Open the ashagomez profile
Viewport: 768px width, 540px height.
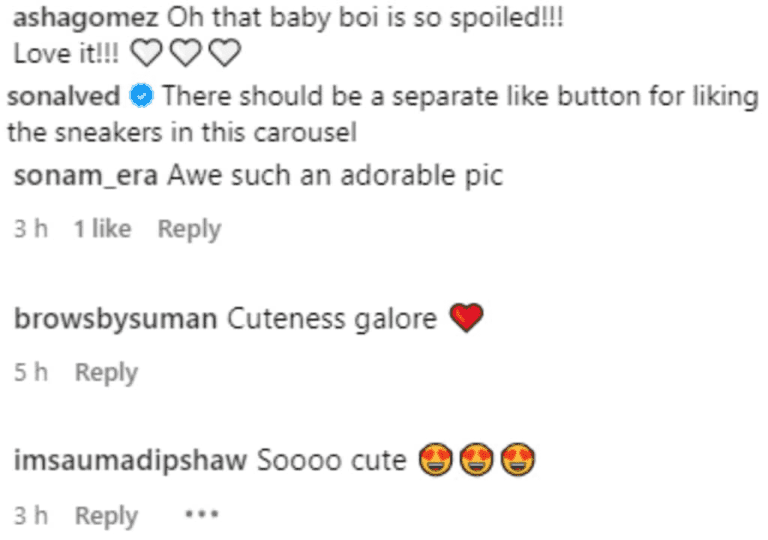tap(83, 19)
